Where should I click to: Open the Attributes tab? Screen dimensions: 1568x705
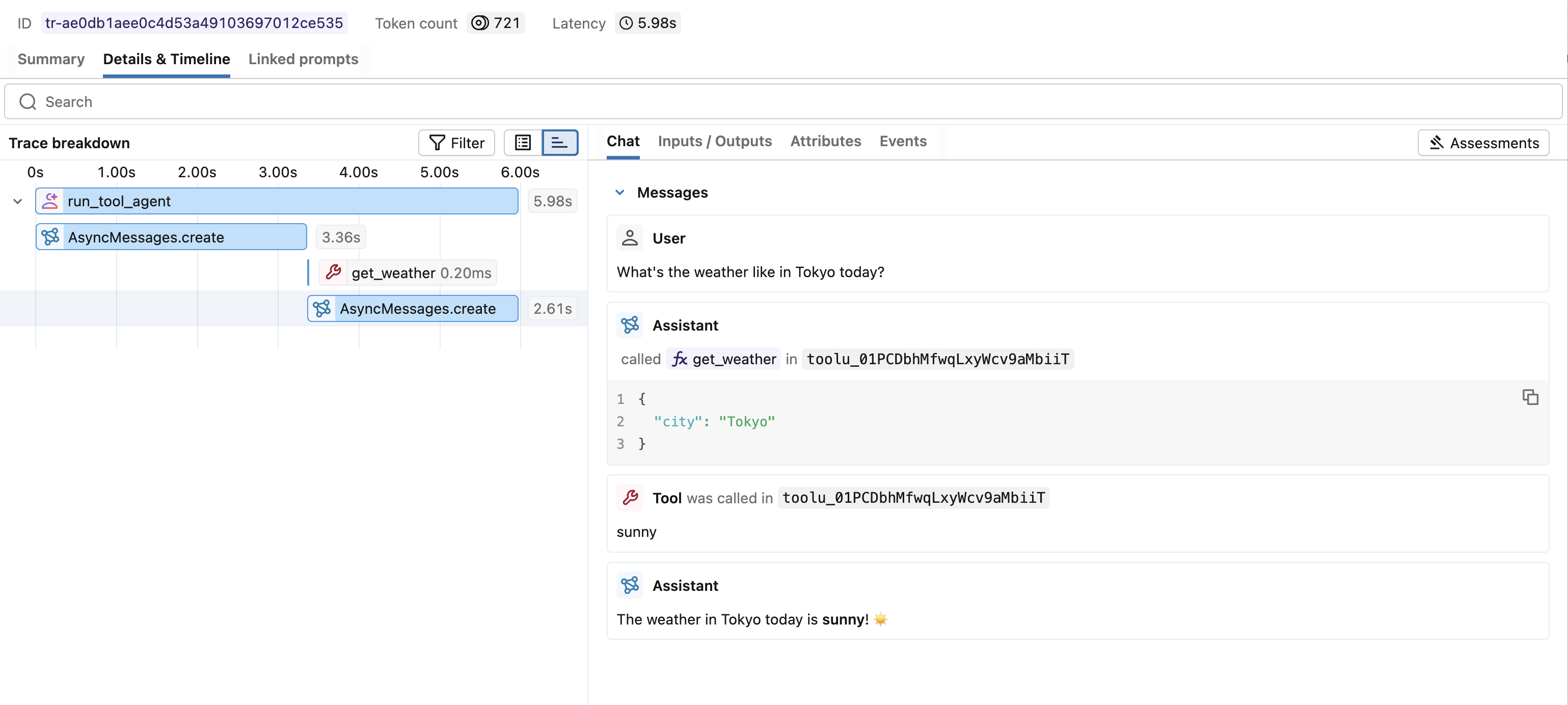tap(825, 141)
